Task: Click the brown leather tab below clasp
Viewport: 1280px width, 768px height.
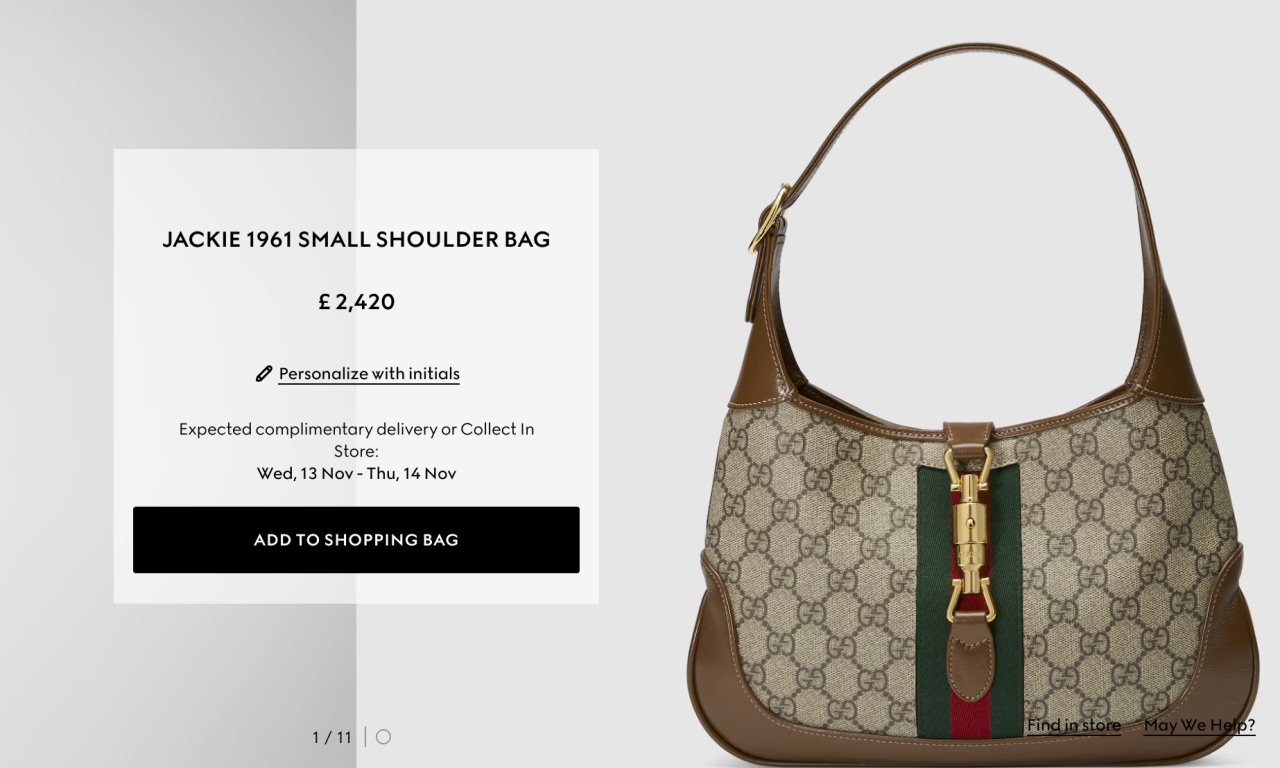Action: (x=969, y=657)
